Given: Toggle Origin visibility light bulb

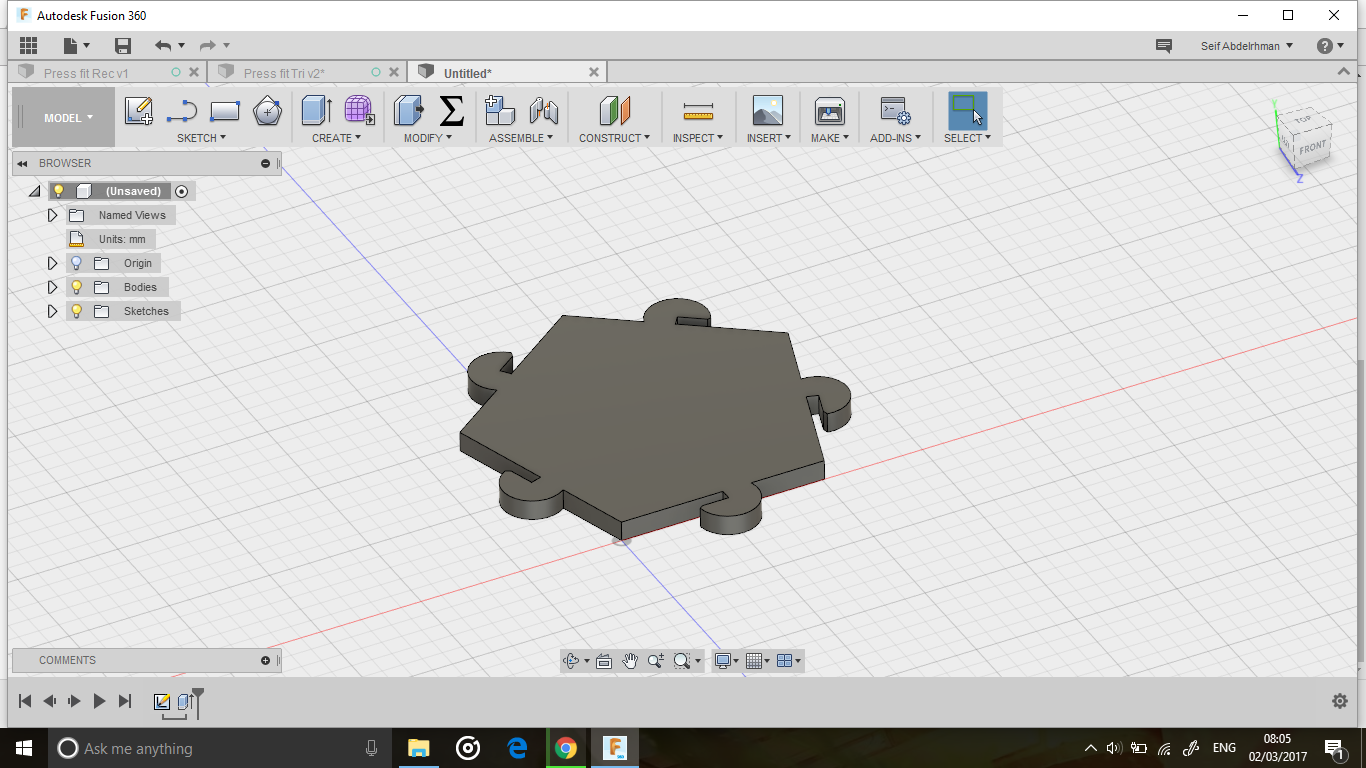Looking at the screenshot, I should click(x=76, y=263).
